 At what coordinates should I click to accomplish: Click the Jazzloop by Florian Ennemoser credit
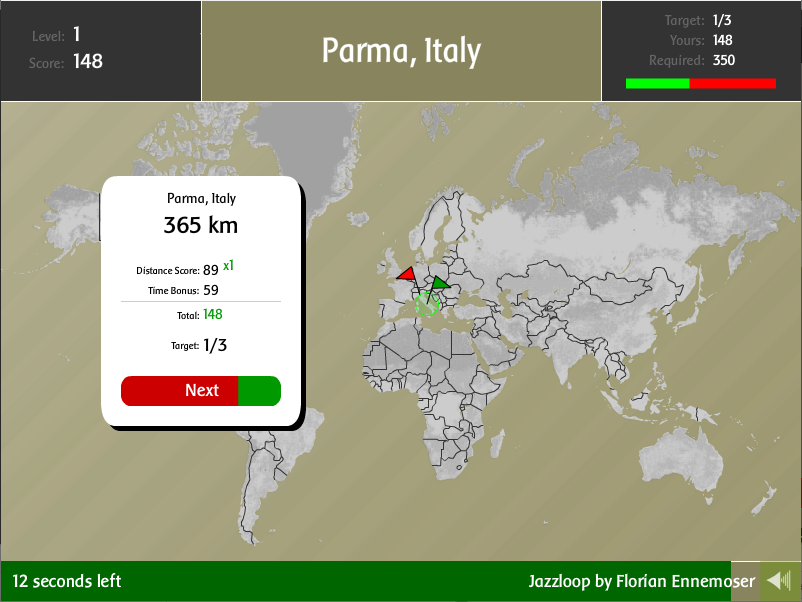pyautogui.click(x=641, y=581)
